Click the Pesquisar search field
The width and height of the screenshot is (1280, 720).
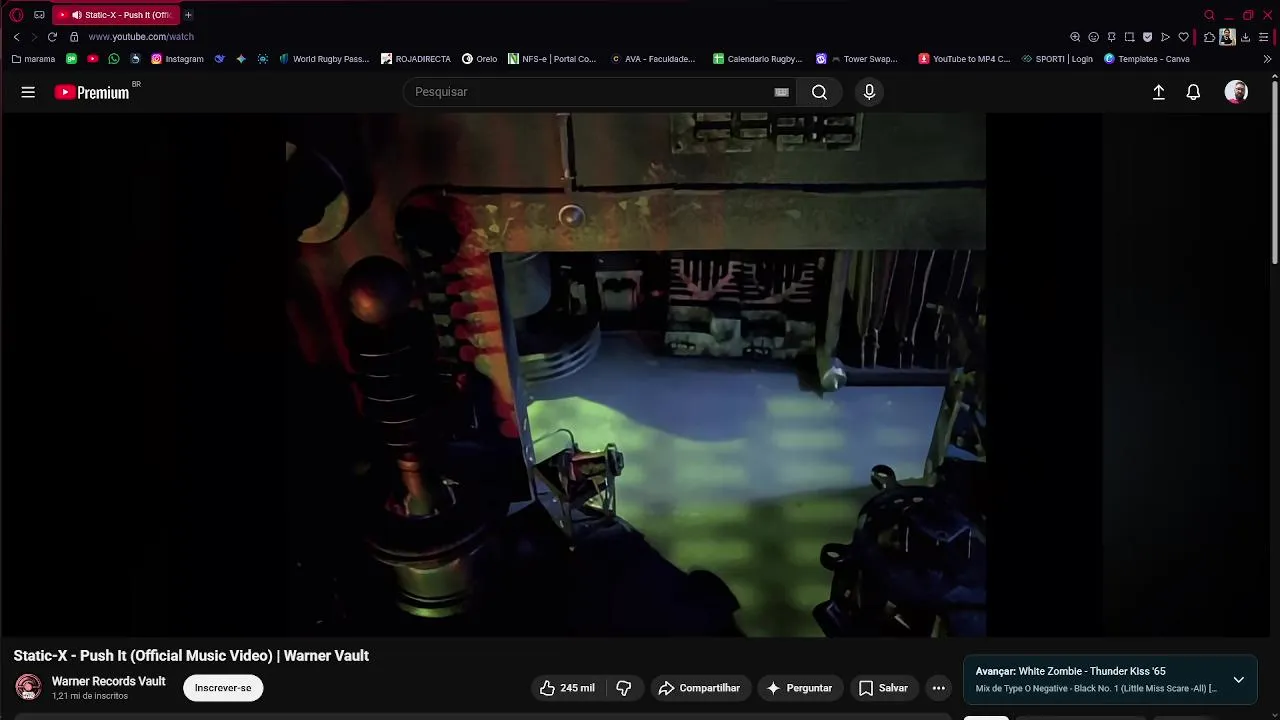point(593,92)
